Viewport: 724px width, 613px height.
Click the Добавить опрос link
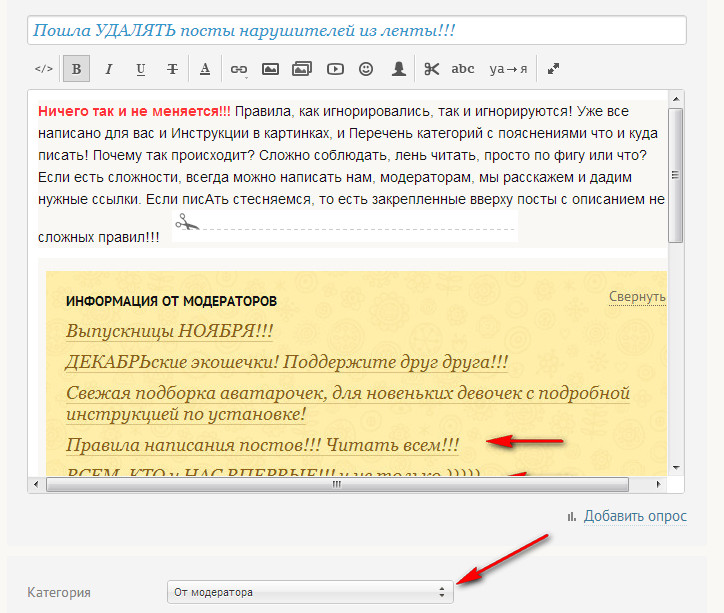pyautogui.click(x=635, y=516)
